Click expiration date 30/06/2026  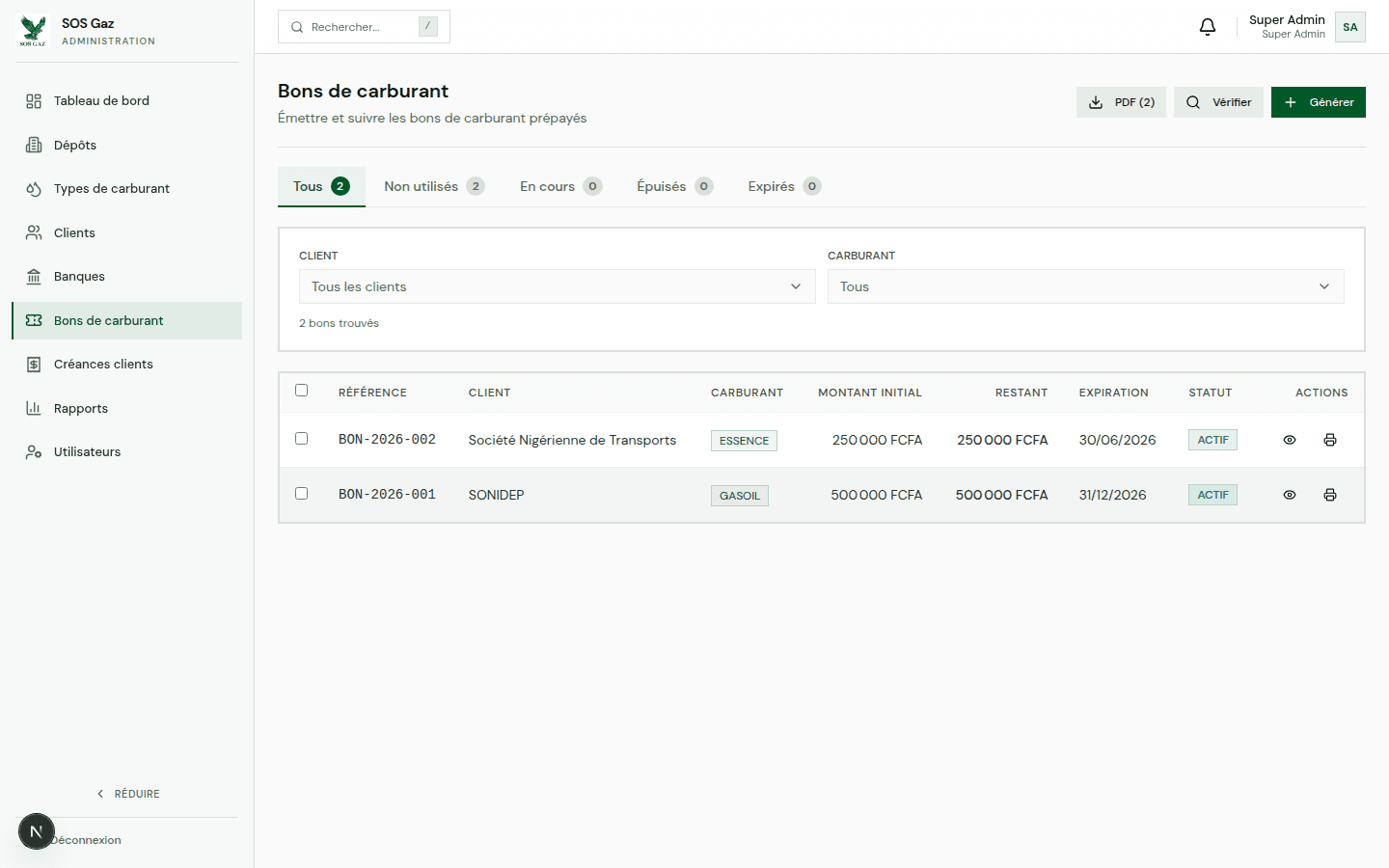click(x=1117, y=440)
